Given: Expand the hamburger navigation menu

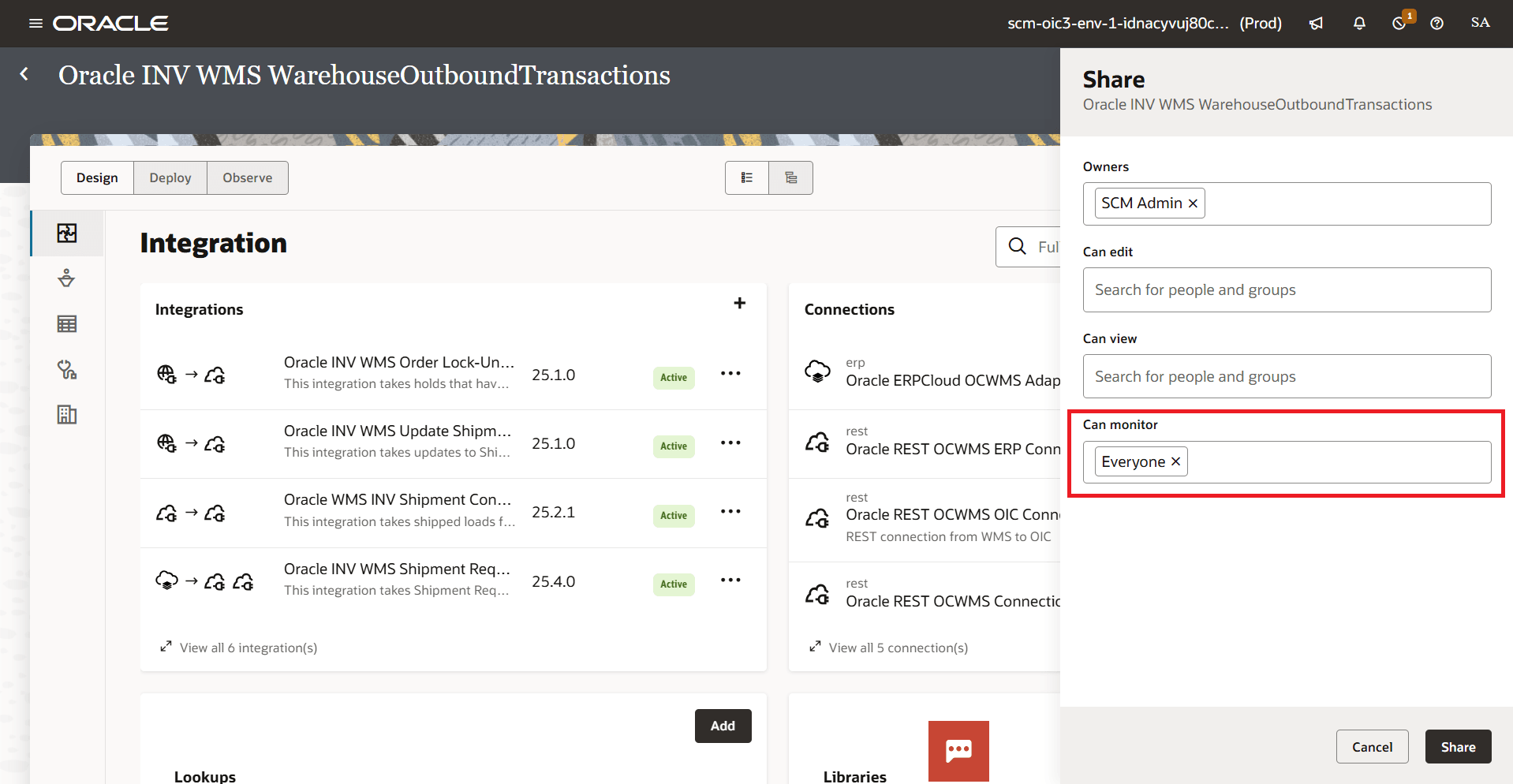Looking at the screenshot, I should tap(35, 23).
